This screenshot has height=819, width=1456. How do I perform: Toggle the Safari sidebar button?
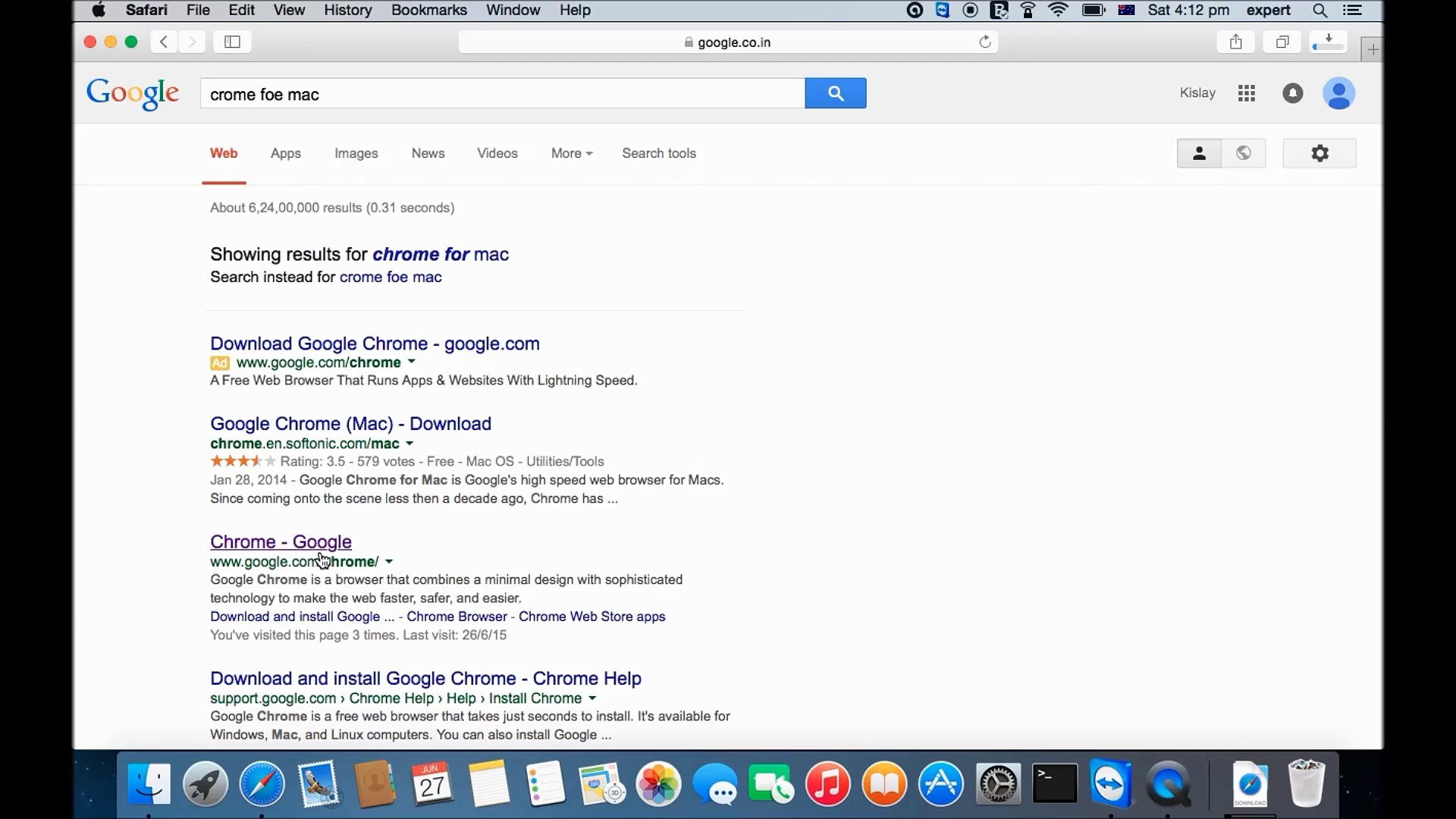[231, 42]
